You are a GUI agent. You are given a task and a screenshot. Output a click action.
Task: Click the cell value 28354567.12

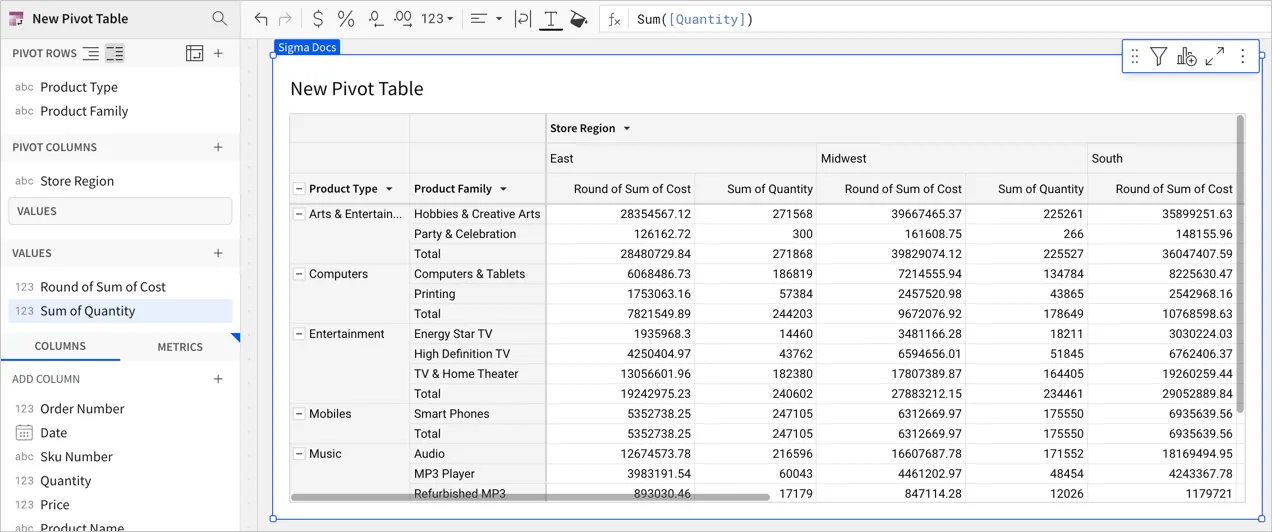pyautogui.click(x=620, y=214)
